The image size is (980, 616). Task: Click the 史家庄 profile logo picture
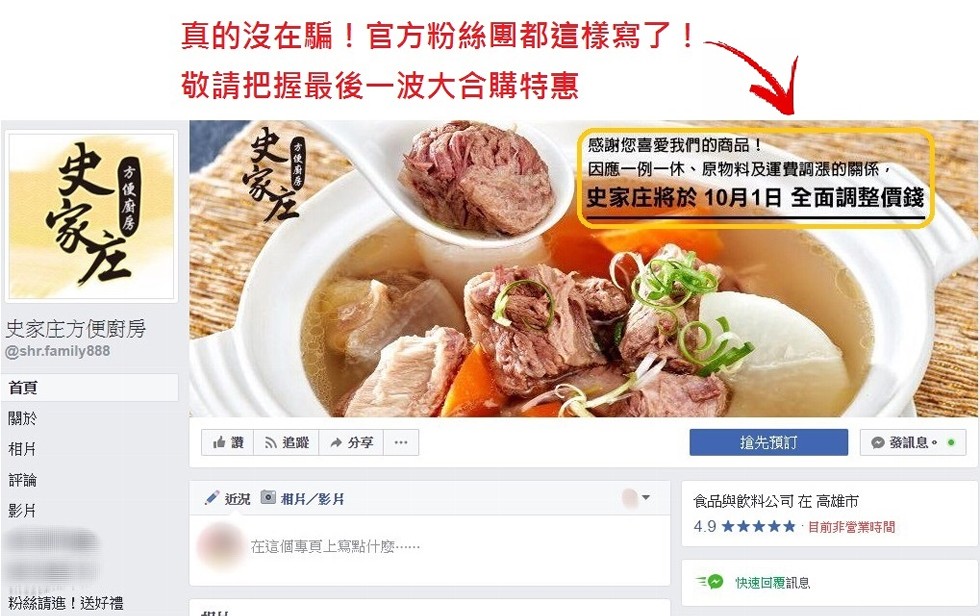(91, 216)
